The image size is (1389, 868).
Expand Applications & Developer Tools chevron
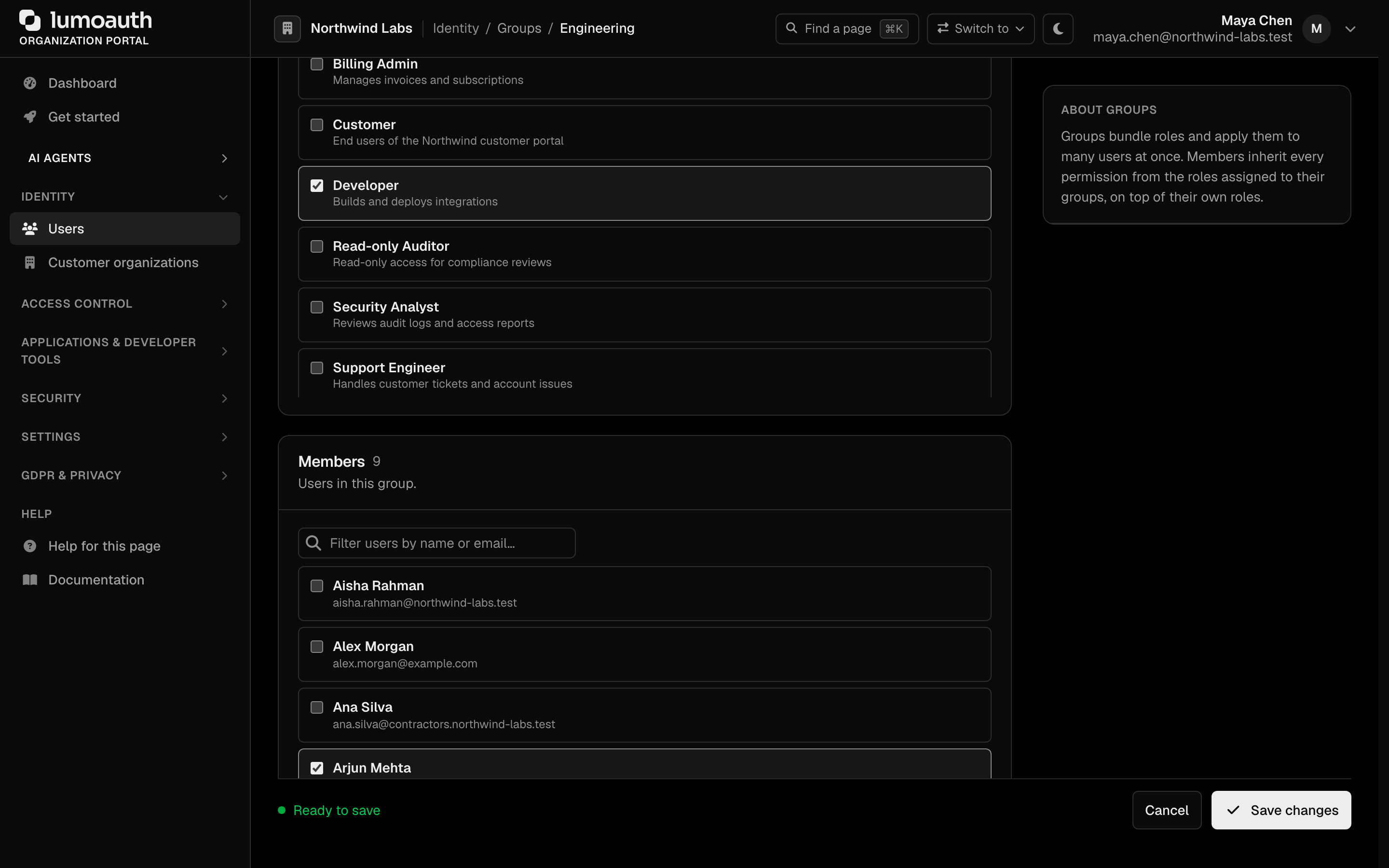[224, 351]
